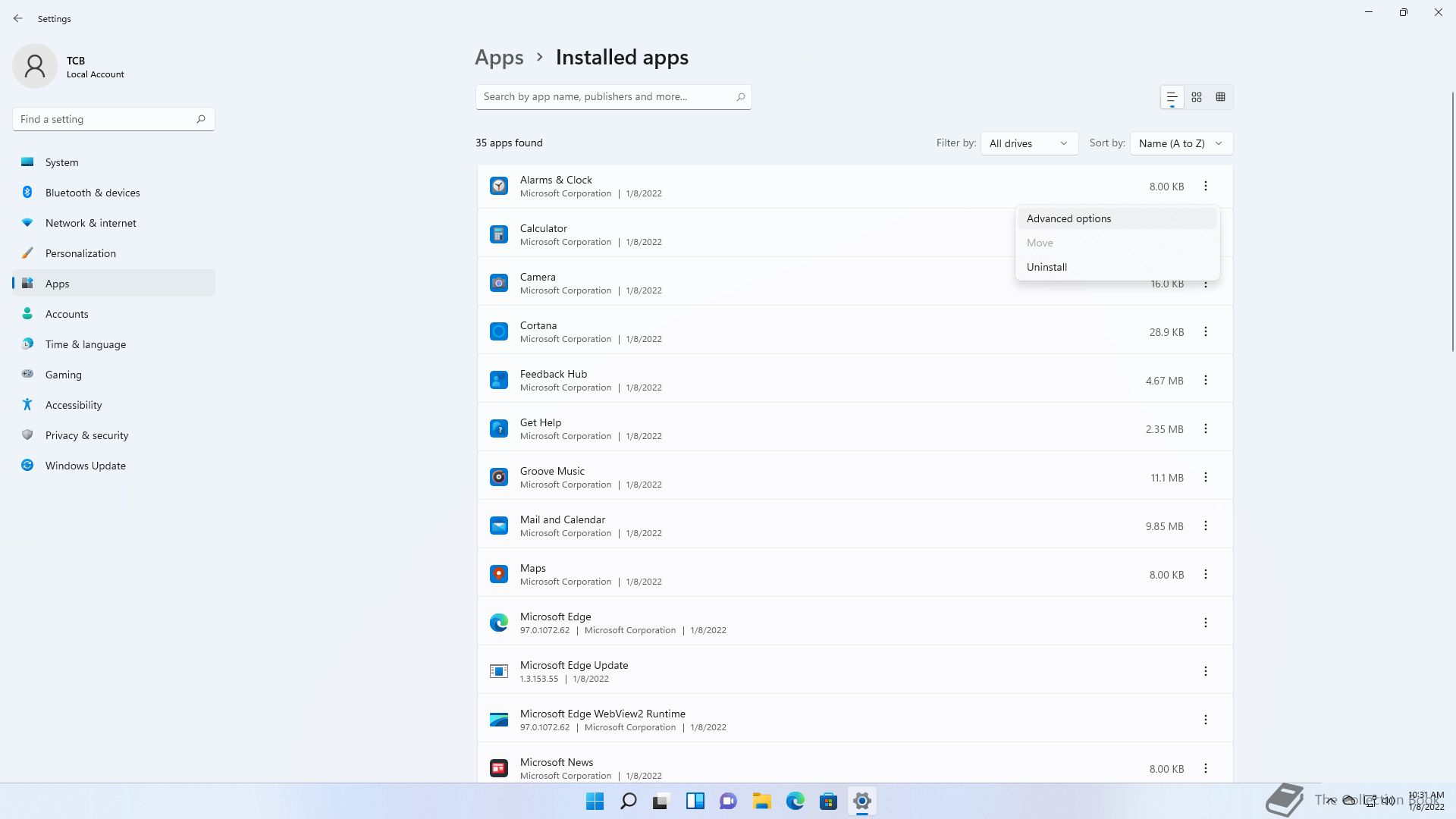The image size is (1456, 819).
Task: Open Task View from the taskbar
Action: click(662, 801)
